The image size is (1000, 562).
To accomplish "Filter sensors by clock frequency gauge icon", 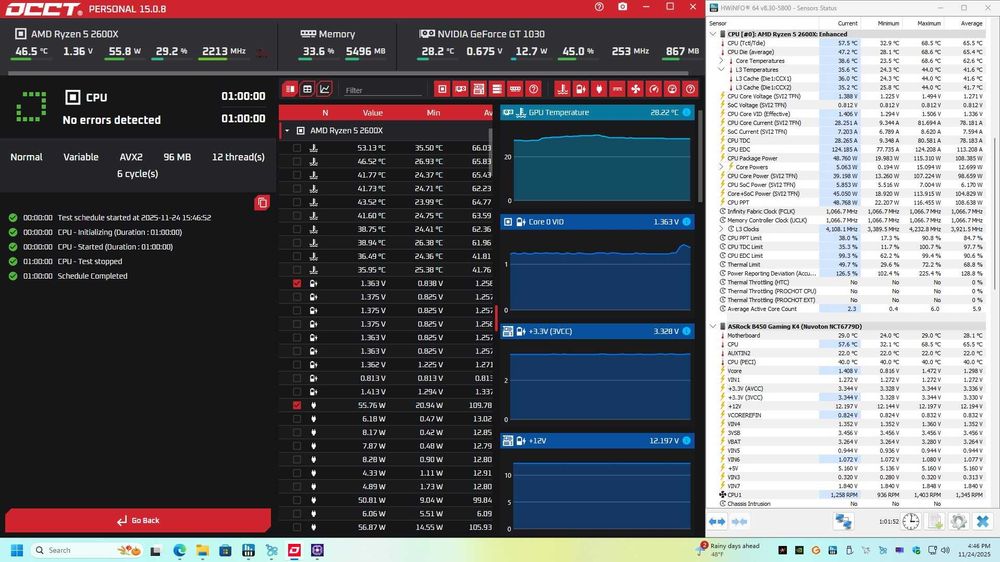I will 654,89.
